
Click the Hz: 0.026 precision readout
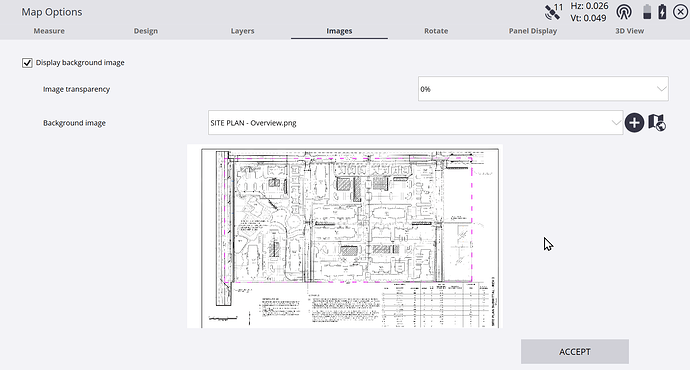[x=589, y=6]
